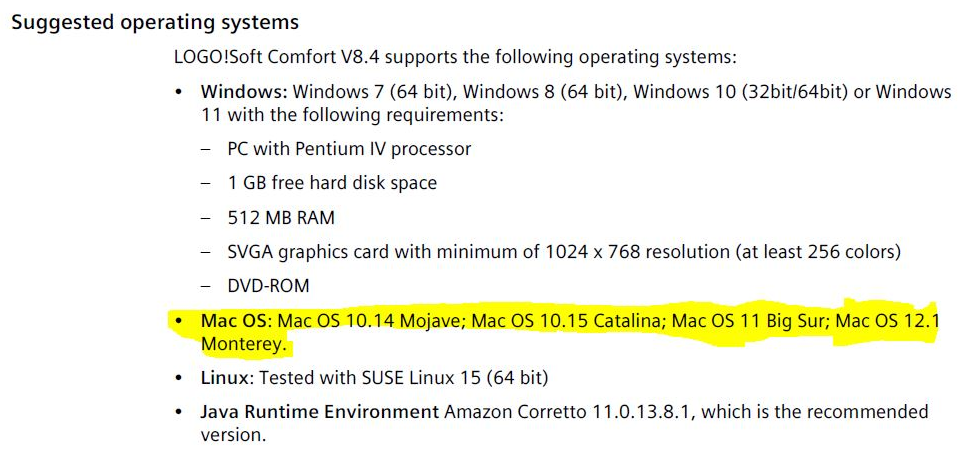The width and height of the screenshot is (970, 466).
Task: Click the "PC with Pentium IV processor" requirement
Action: tap(349, 149)
